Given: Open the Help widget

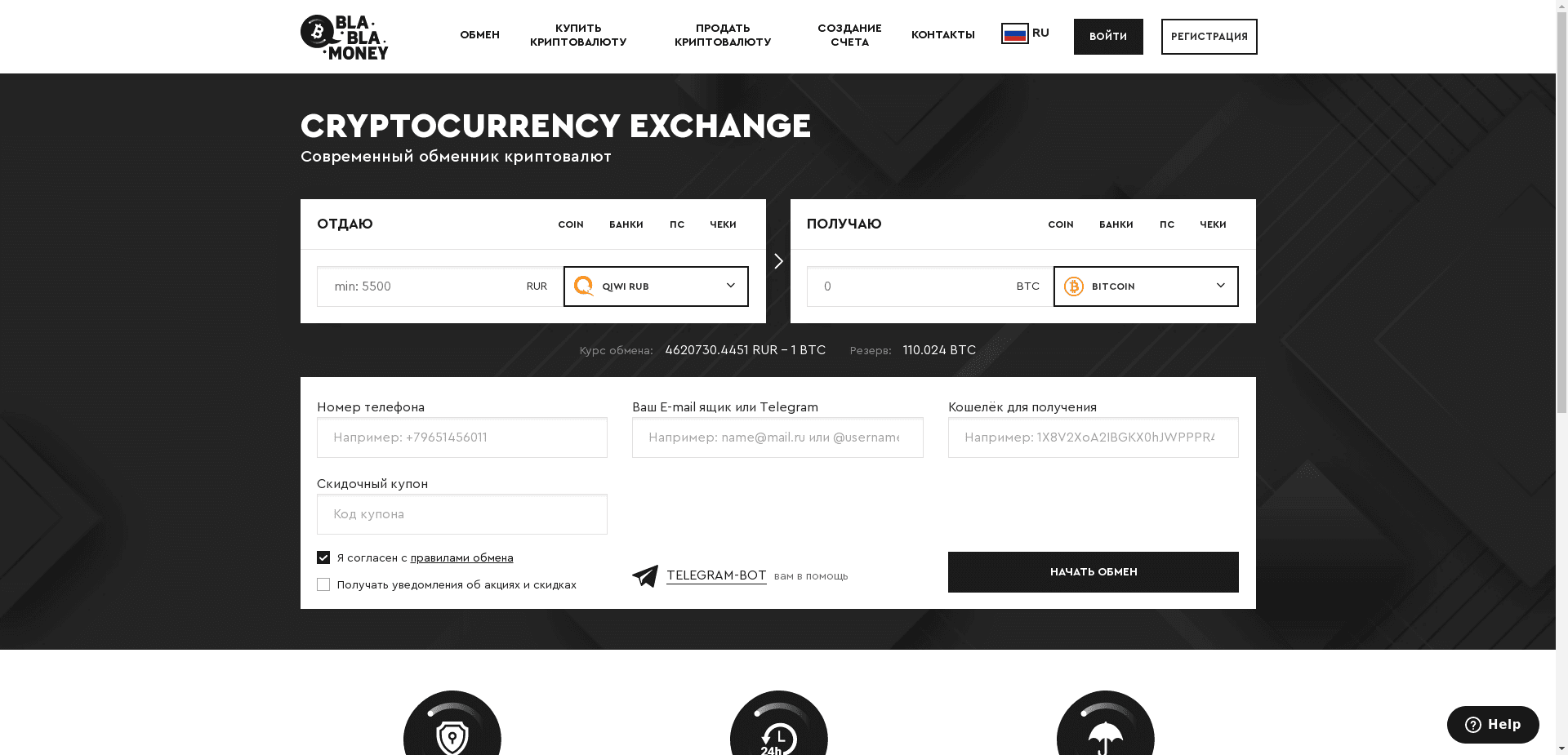Looking at the screenshot, I should point(1492,725).
